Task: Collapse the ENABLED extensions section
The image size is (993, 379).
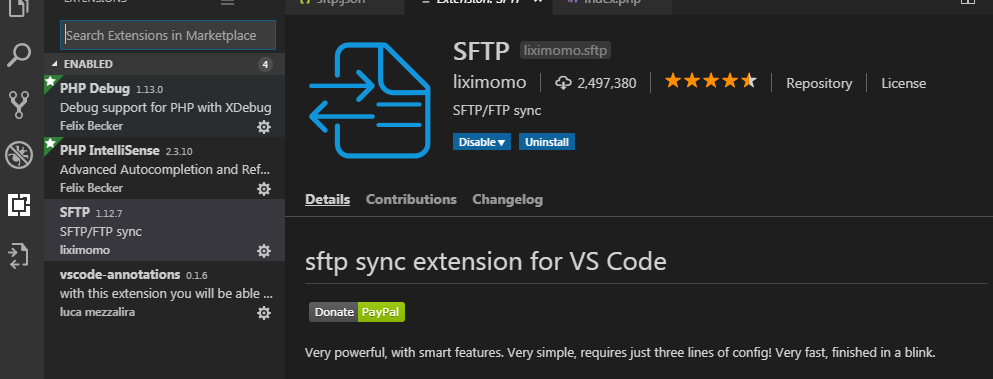Action: [164, 64]
